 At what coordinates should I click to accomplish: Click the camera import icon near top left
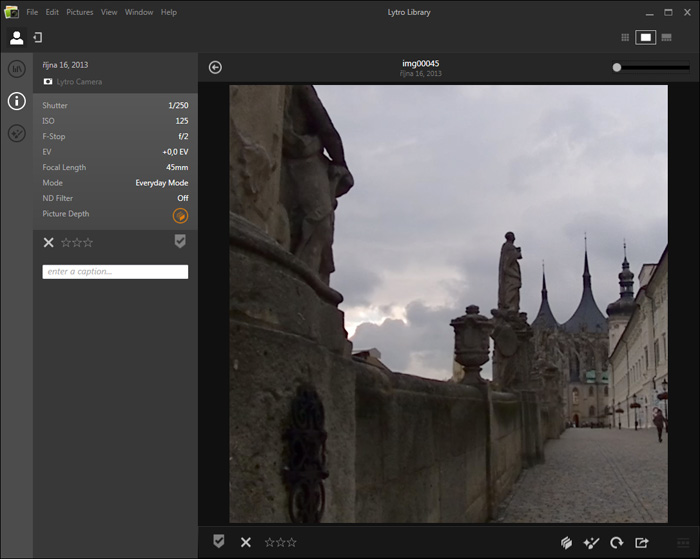click(37, 37)
